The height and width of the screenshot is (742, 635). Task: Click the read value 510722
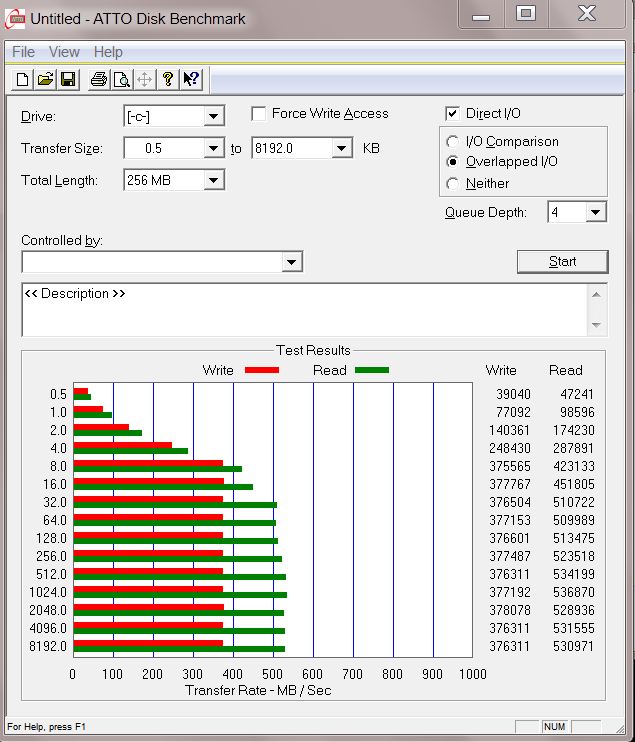(573, 502)
